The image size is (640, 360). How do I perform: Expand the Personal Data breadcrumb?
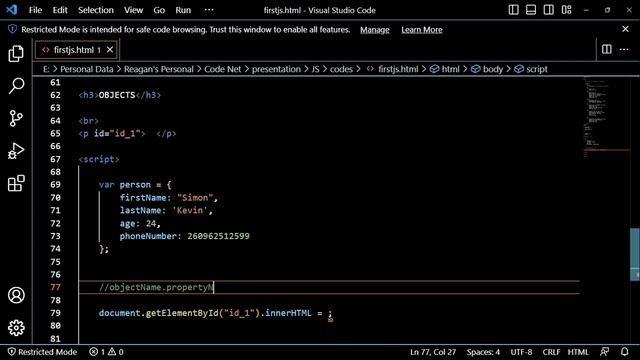87,69
